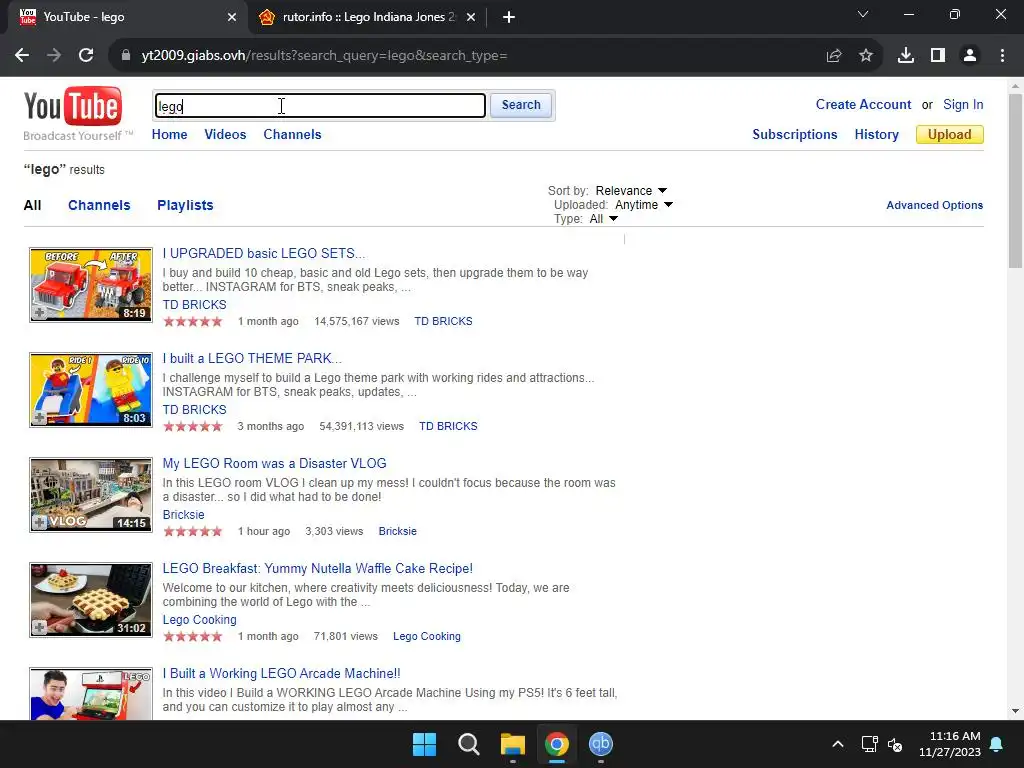The height and width of the screenshot is (768, 1024).
Task: Click the Sign In link
Action: pyautogui.click(x=963, y=104)
